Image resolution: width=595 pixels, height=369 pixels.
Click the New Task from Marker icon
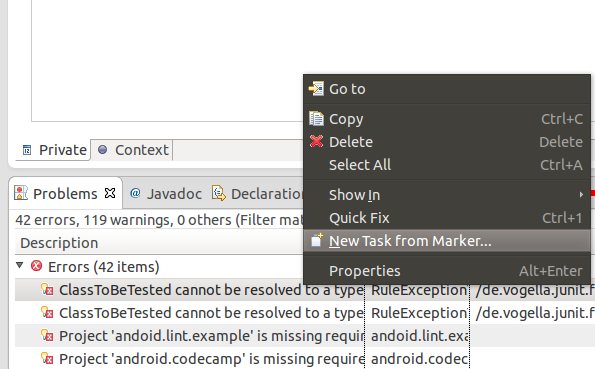(316, 241)
